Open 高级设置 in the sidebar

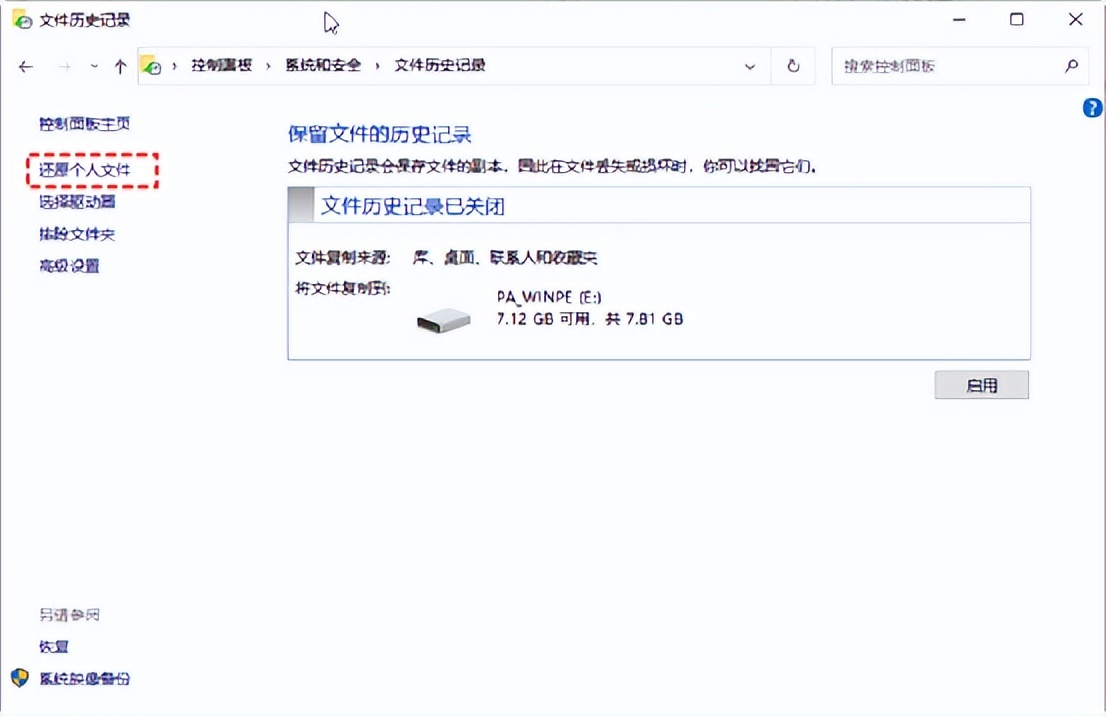tap(68, 265)
